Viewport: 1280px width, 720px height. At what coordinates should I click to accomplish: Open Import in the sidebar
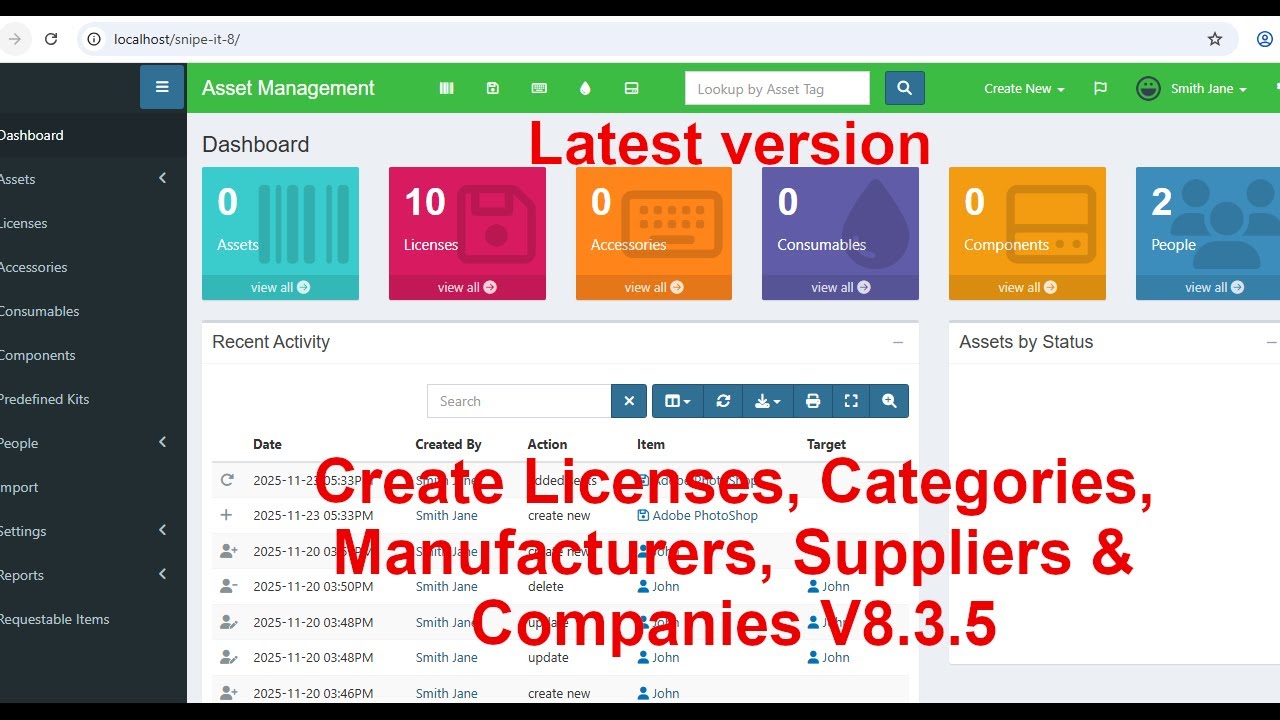93,487
